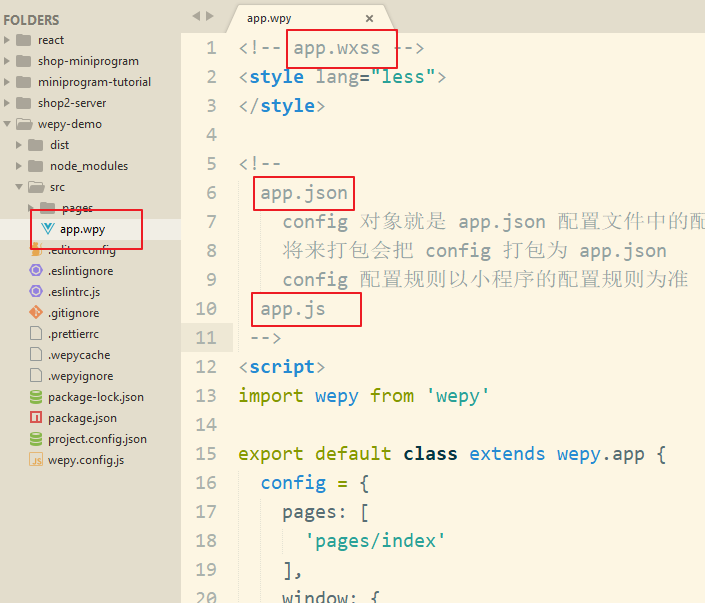Open package-lock.json file
The width and height of the screenshot is (705, 603).
coord(95,397)
